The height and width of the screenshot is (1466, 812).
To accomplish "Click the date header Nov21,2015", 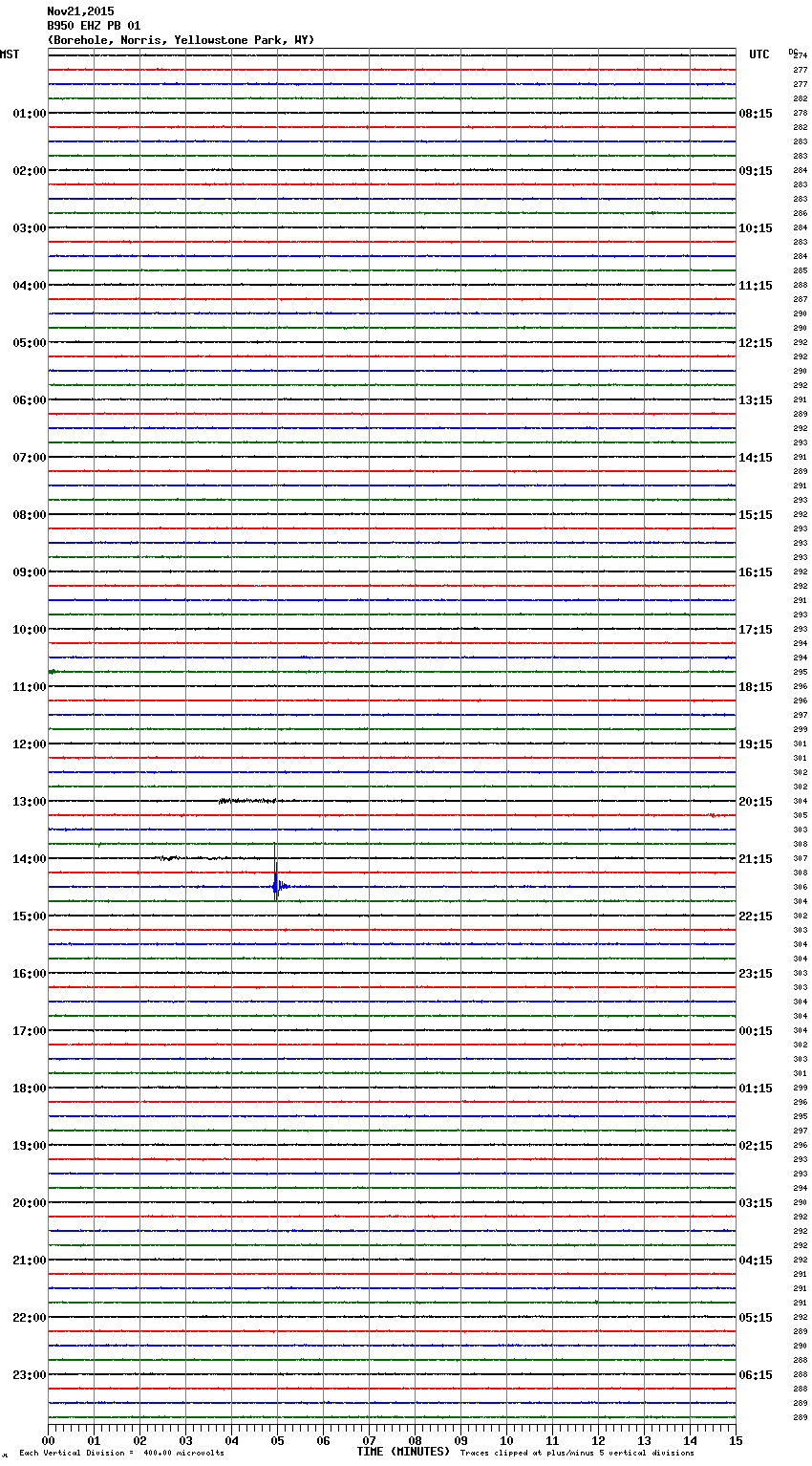I will coord(80,11).
